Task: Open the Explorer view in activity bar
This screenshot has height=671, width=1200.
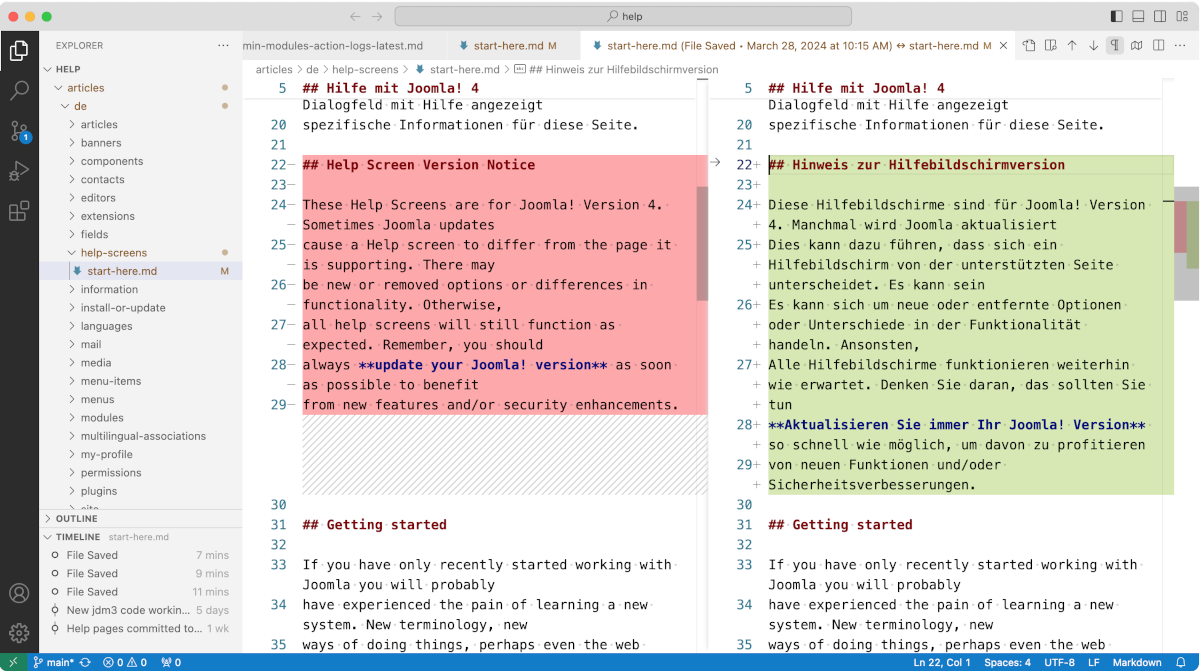Action: (x=19, y=50)
